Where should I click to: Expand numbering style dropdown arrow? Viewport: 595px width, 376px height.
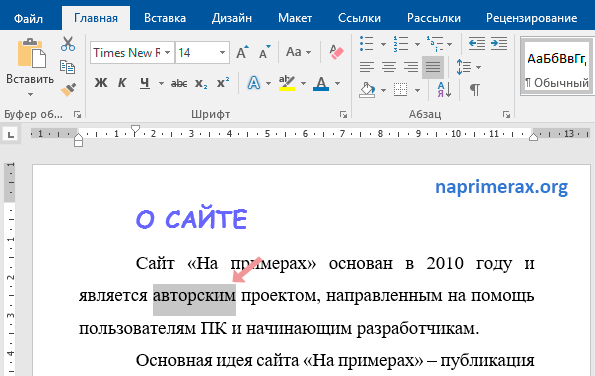pos(417,44)
